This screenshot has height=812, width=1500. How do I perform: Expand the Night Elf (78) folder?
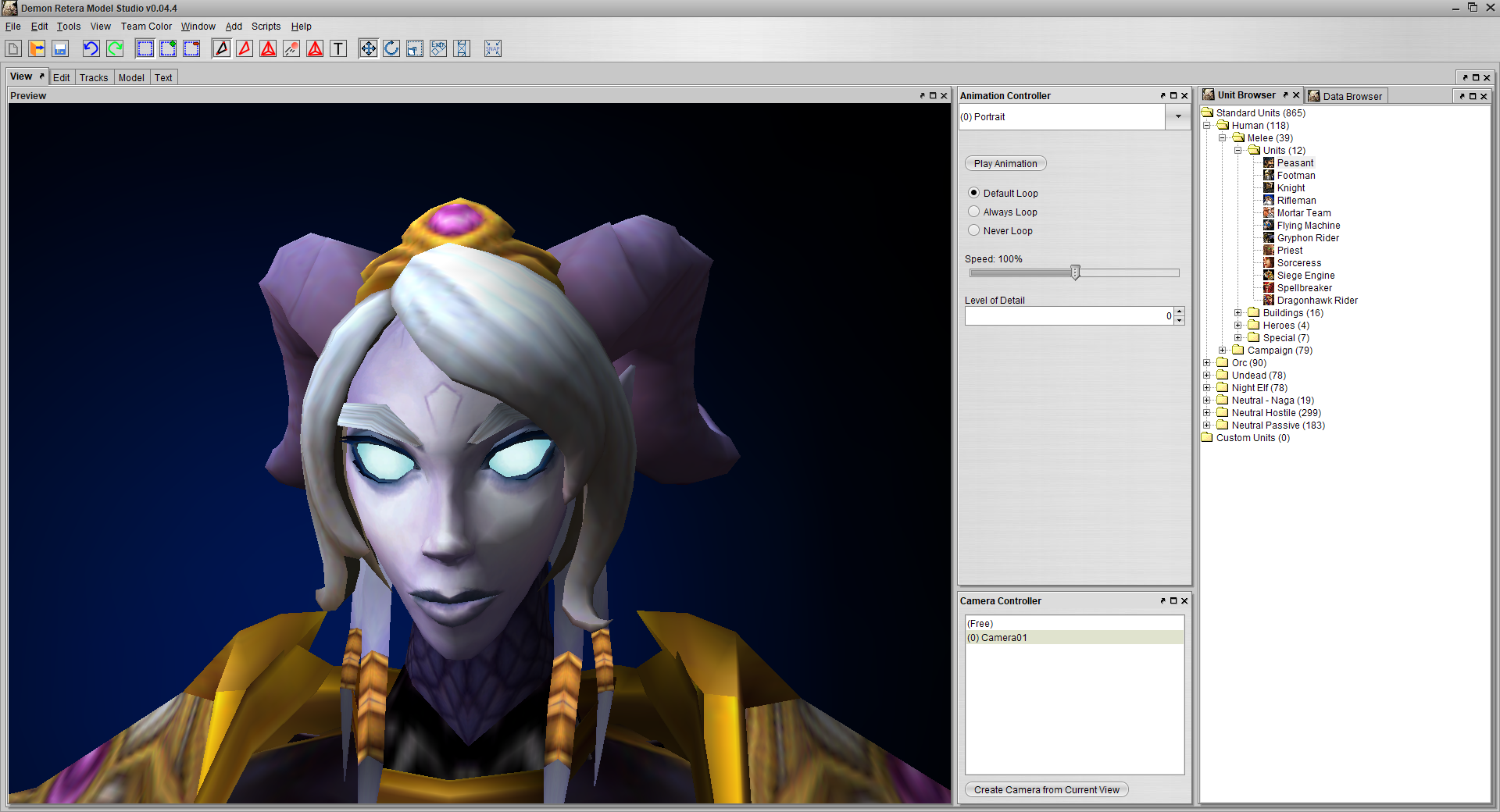tap(1207, 388)
